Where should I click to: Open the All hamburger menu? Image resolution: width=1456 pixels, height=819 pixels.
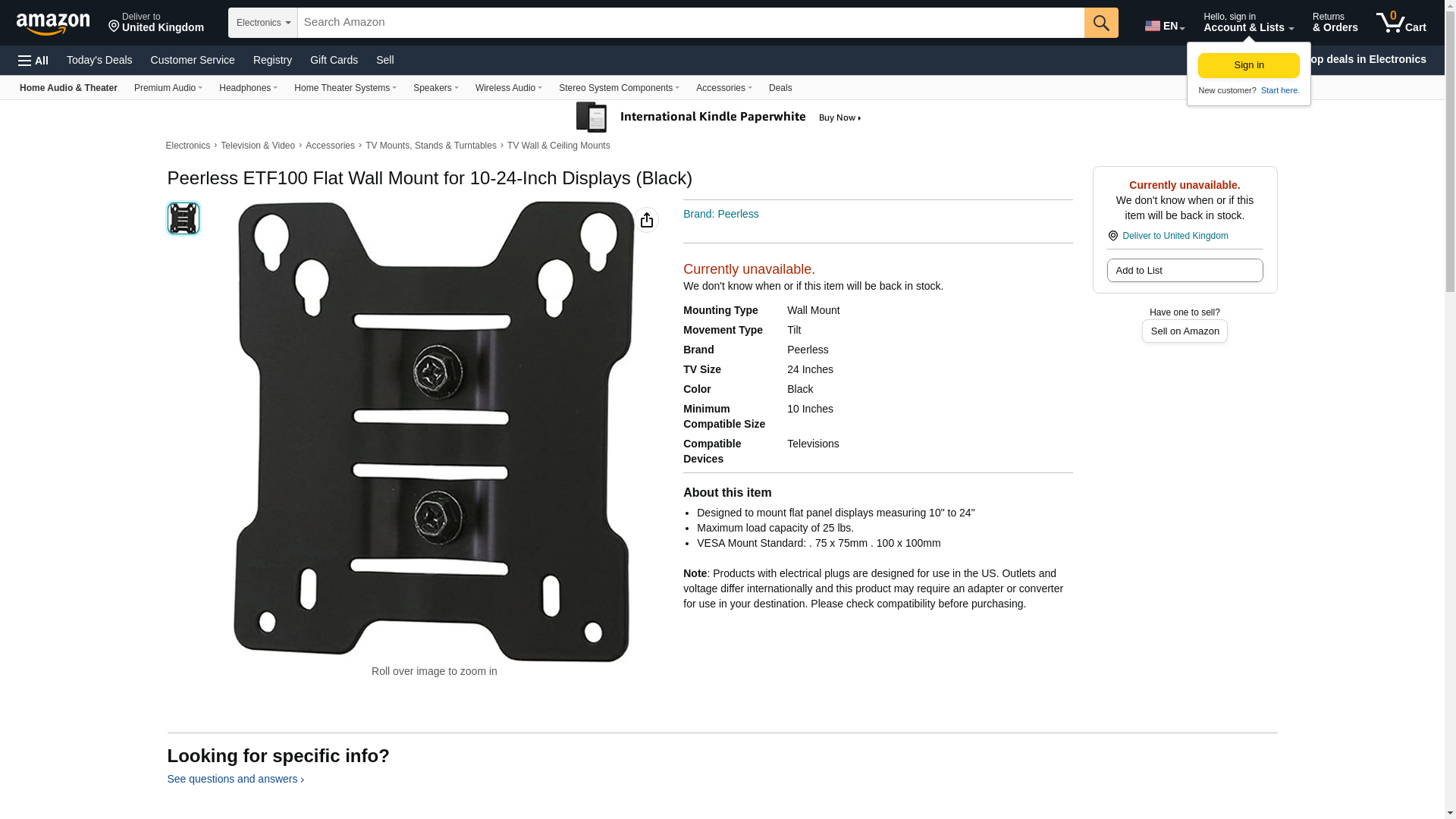pos(33,61)
